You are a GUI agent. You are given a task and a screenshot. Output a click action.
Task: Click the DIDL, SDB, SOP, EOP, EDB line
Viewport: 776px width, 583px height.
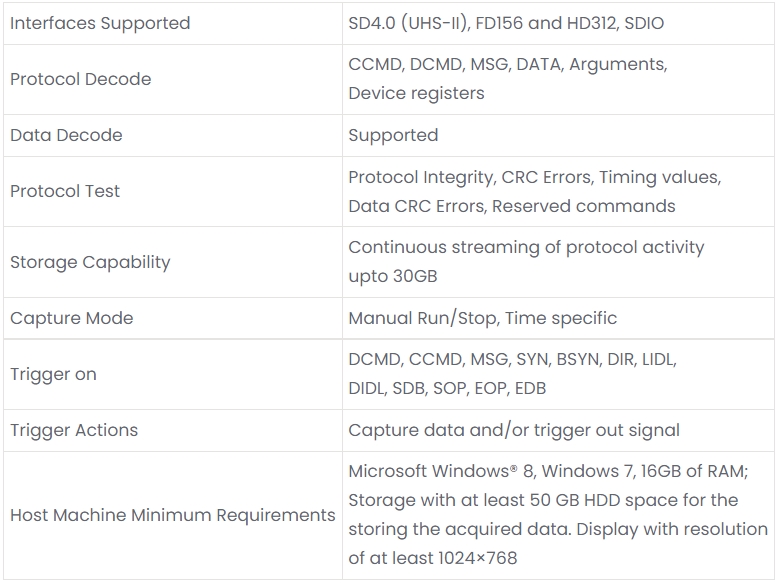tap(447, 388)
